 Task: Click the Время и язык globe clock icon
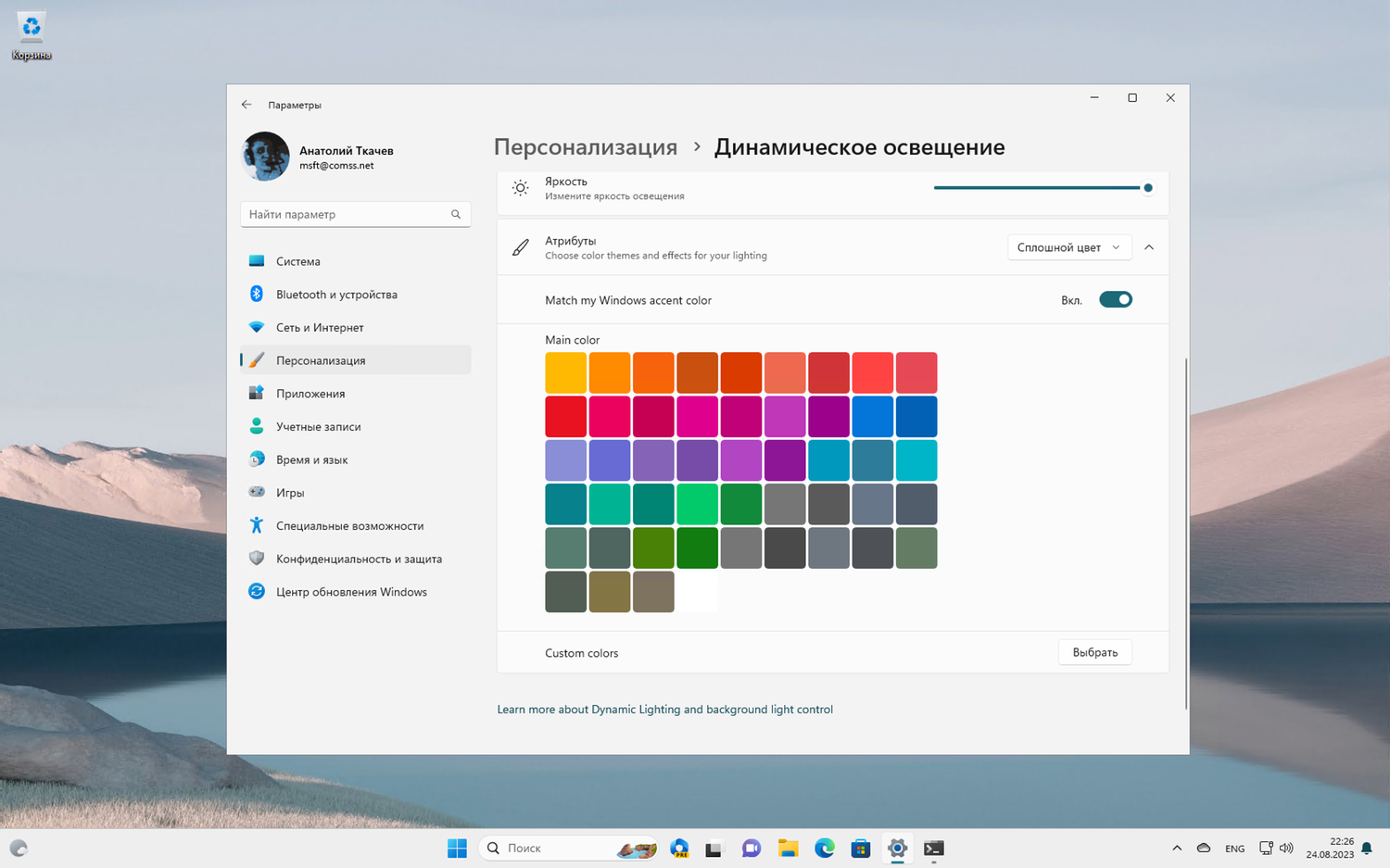click(x=257, y=459)
